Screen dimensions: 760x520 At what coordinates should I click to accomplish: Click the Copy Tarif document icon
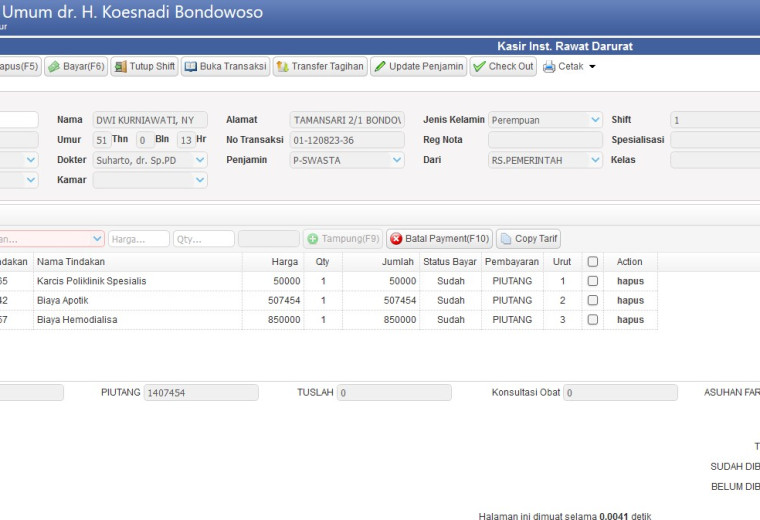tap(506, 239)
